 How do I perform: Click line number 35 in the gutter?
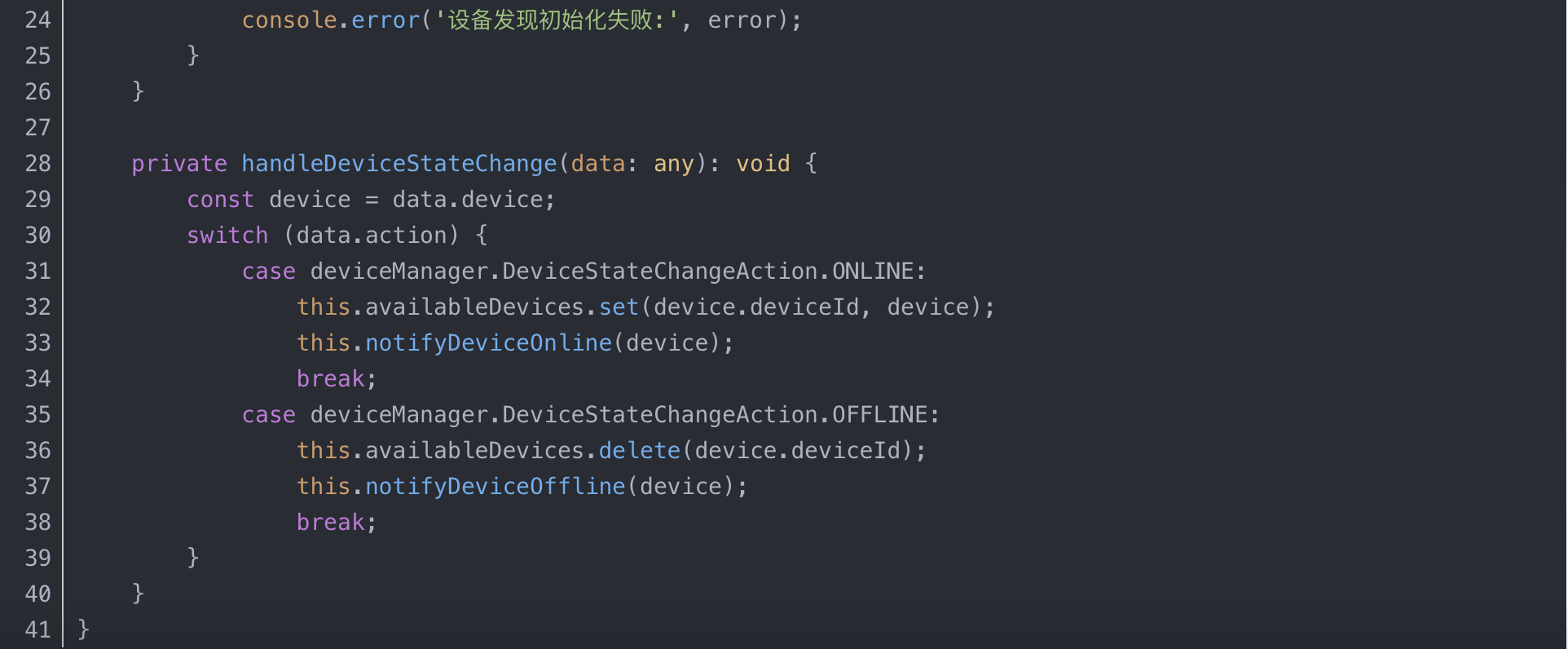click(x=37, y=414)
